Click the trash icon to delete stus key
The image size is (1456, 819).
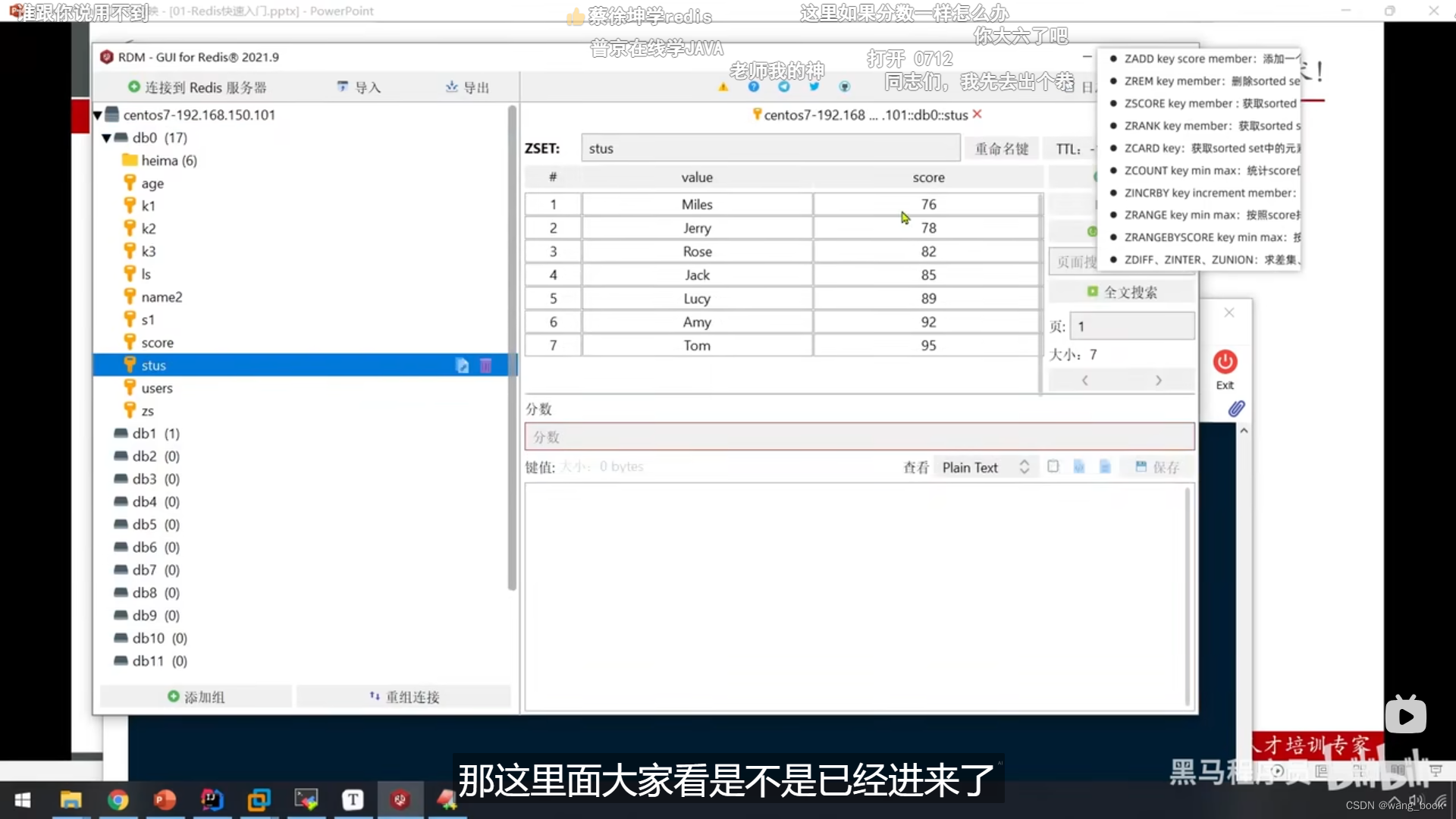pyautogui.click(x=485, y=365)
